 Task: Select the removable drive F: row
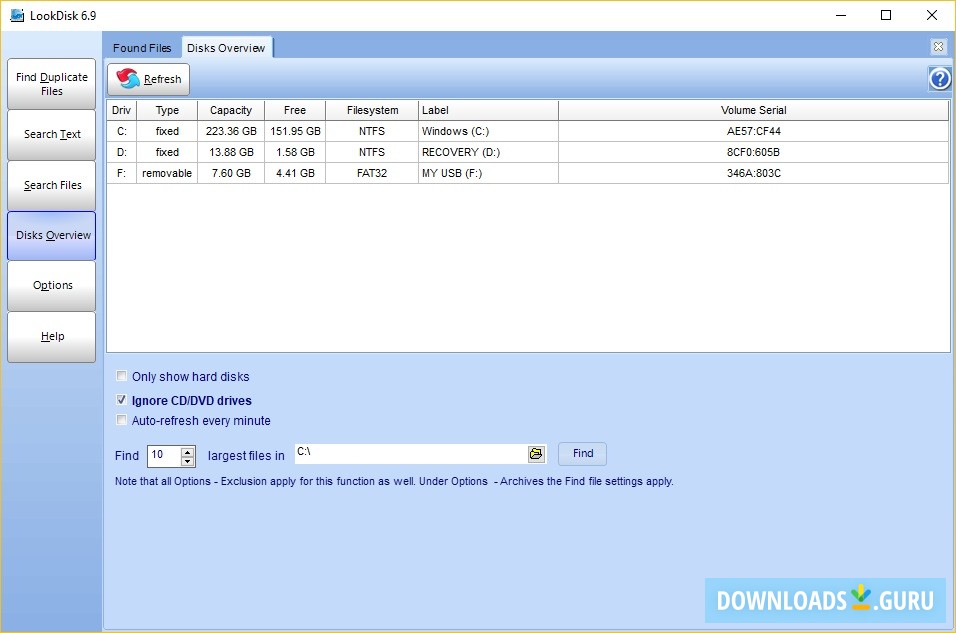[300, 173]
